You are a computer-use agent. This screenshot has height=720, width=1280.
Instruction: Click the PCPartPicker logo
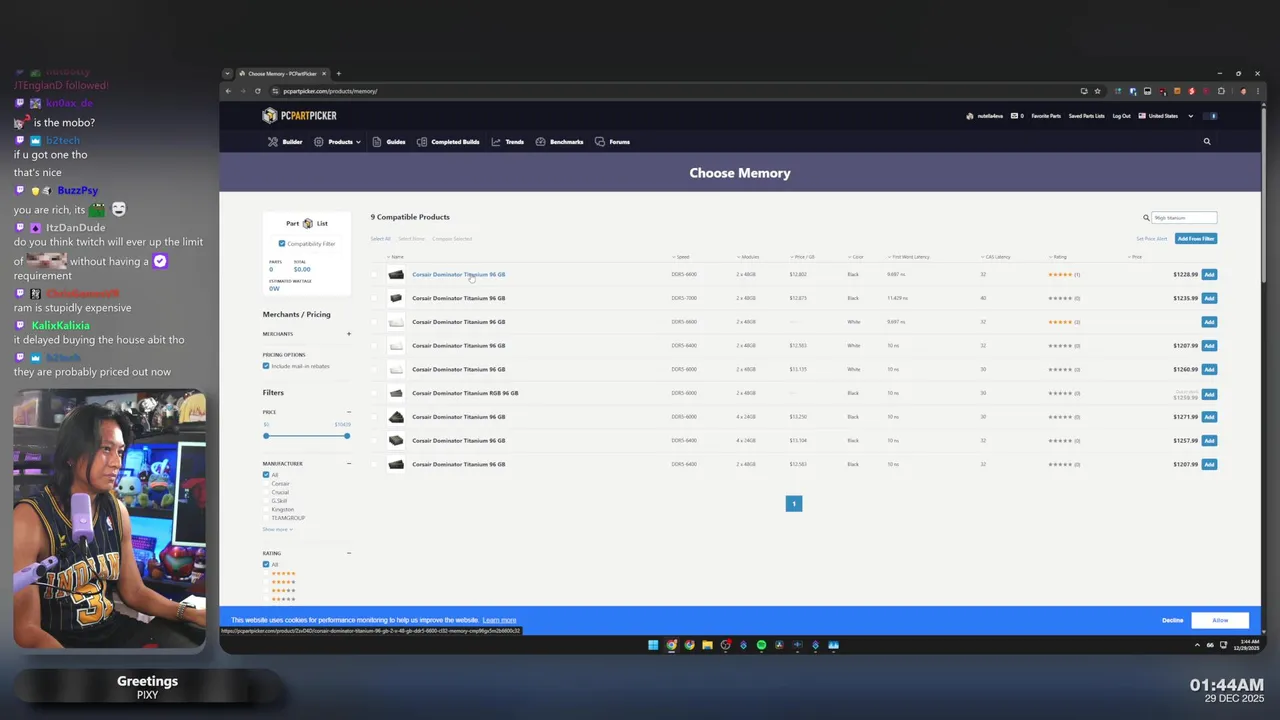click(299, 116)
